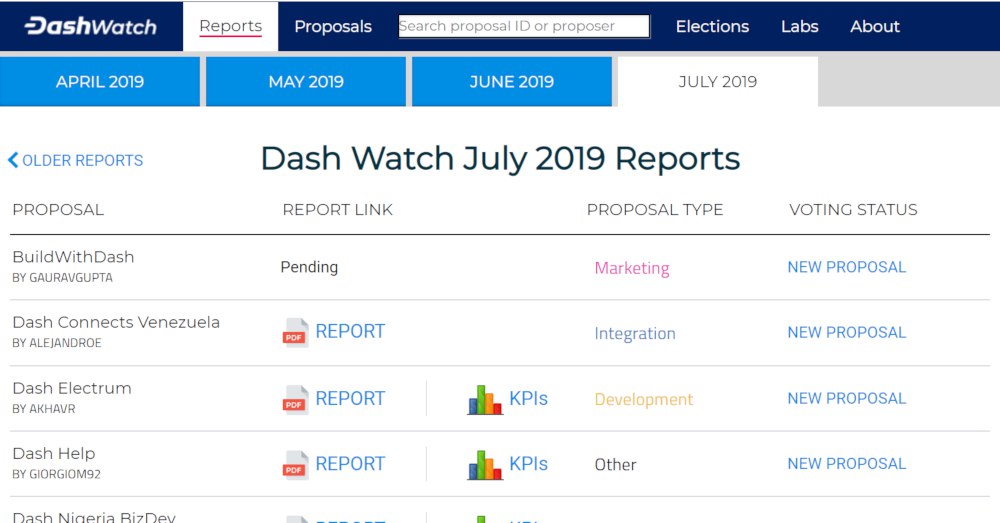
Task: Open PDF icon for Dash Electrum
Action: tap(295, 399)
